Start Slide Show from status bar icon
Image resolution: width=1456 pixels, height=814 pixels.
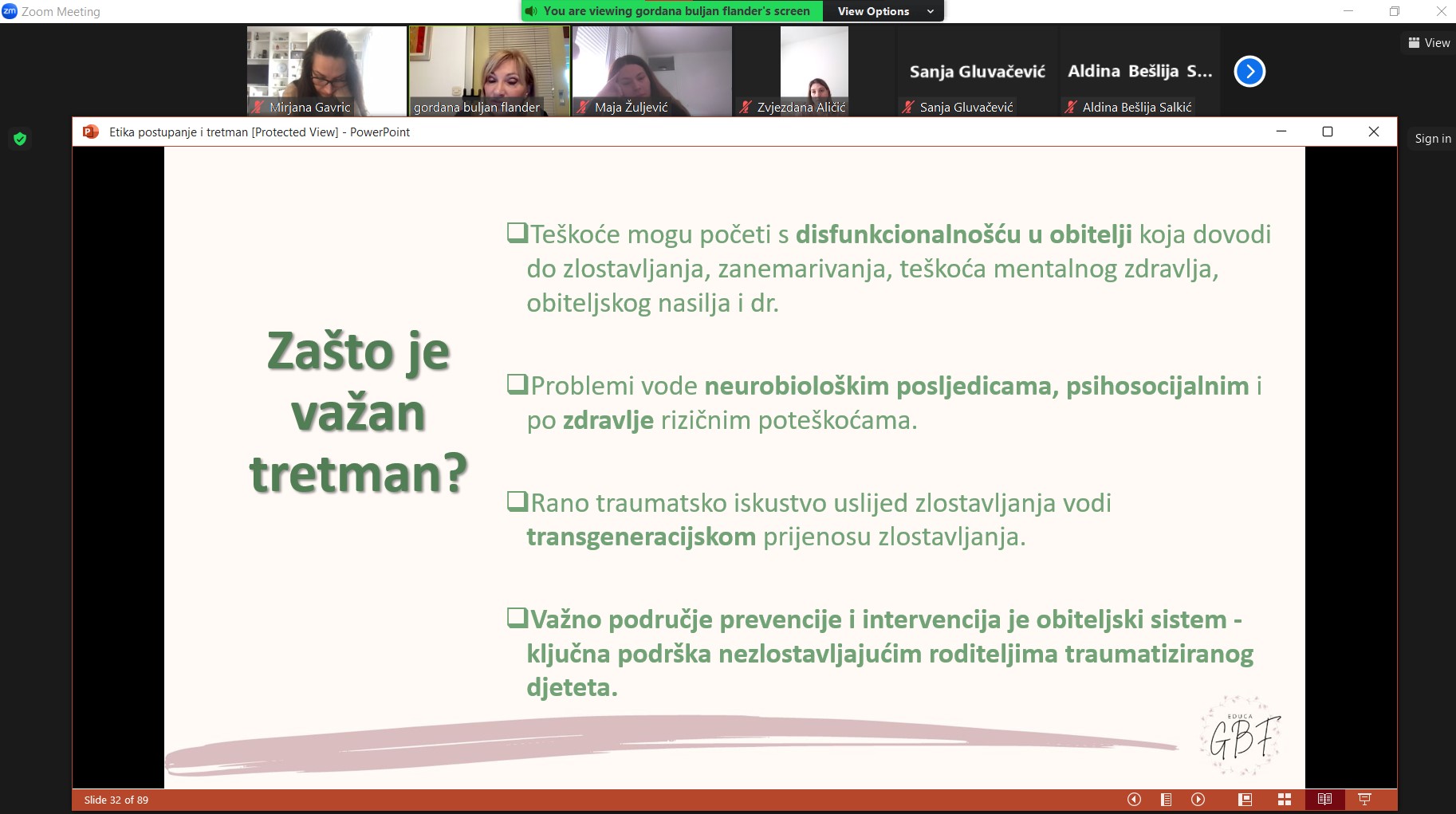(1364, 800)
